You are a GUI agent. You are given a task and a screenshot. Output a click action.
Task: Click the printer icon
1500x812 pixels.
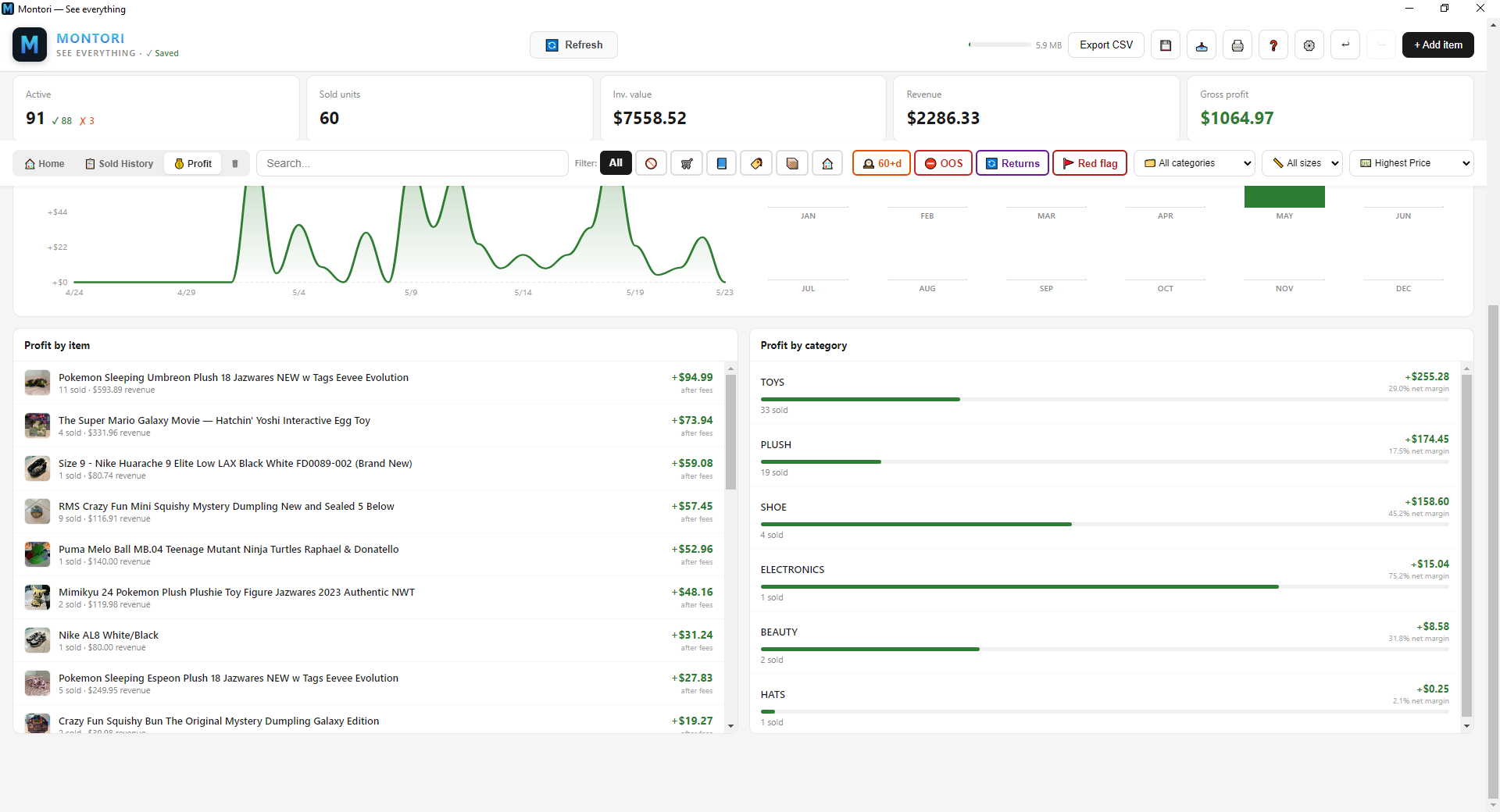click(x=1237, y=45)
